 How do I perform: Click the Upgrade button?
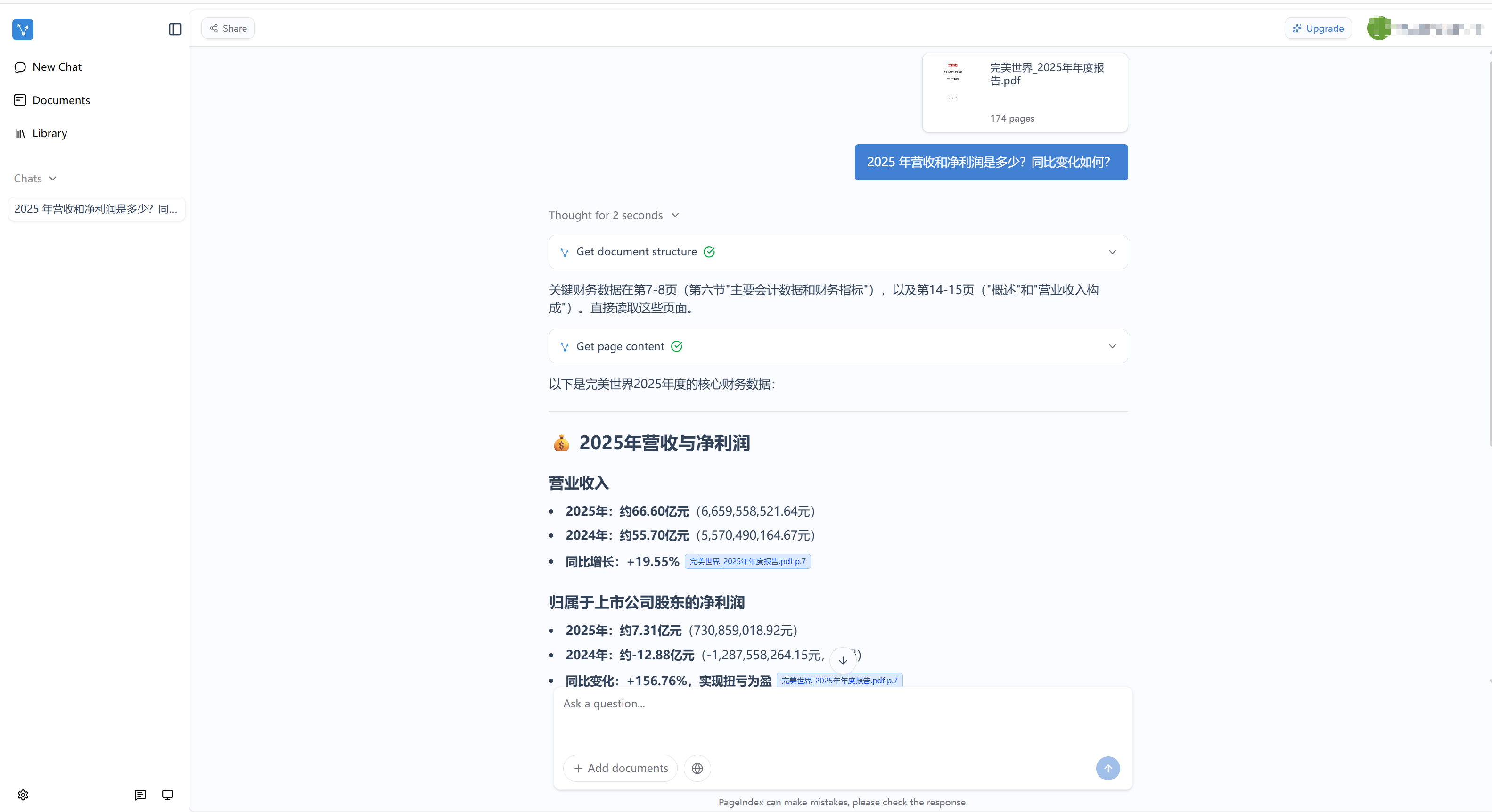click(1318, 28)
